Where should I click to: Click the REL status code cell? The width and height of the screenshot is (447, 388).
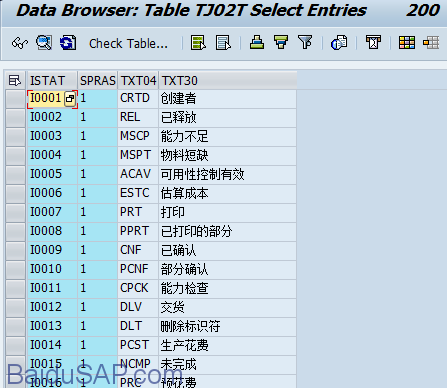[x=138, y=118]
